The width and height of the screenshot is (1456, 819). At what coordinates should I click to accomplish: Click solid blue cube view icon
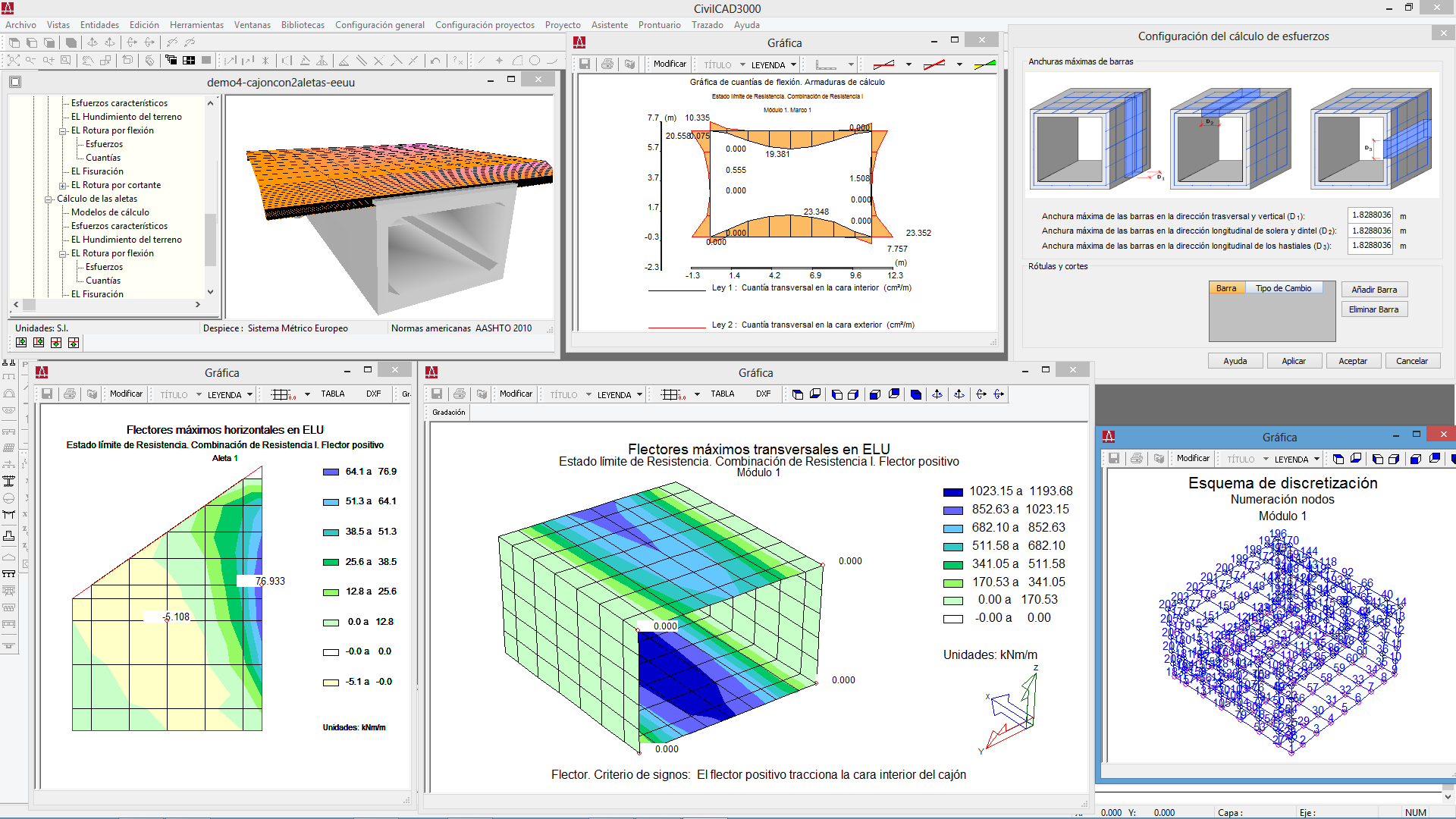(916, 394)
